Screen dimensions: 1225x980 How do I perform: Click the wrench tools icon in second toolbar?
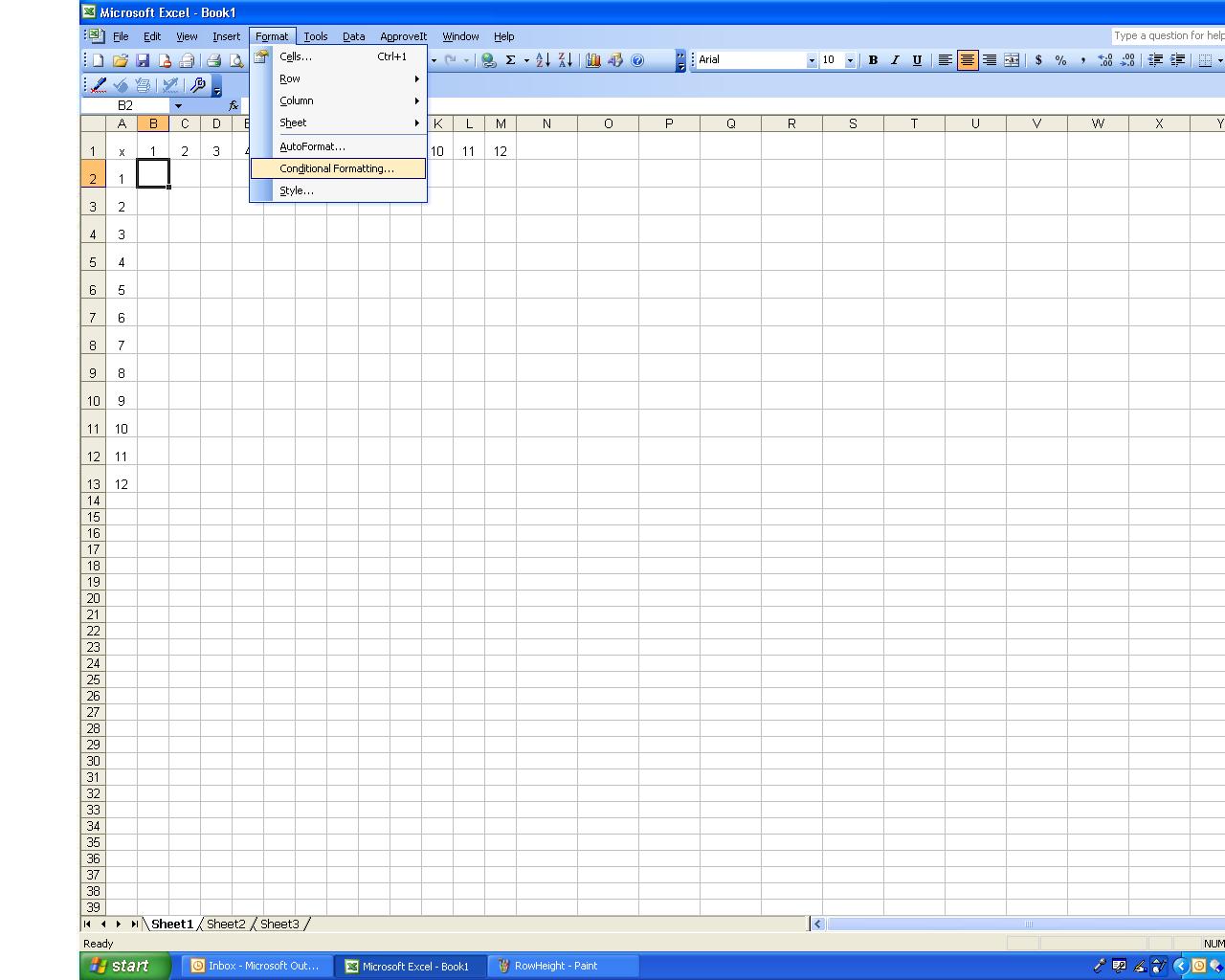click(x=197, y=85)
